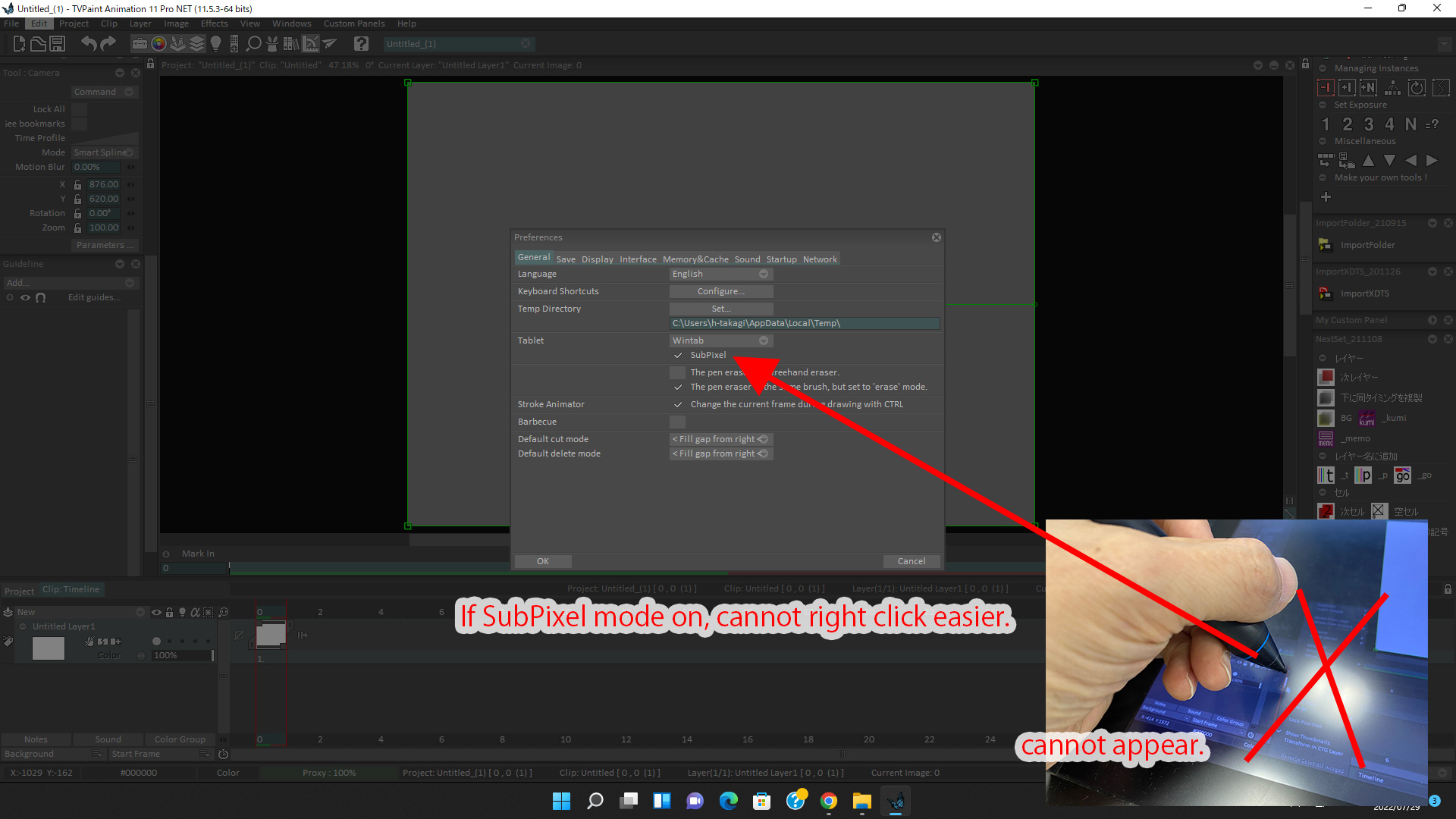Toggle the layer lock icon in timeline header
This screenshot has height=819, width=1456.
(x=170, y=613)
